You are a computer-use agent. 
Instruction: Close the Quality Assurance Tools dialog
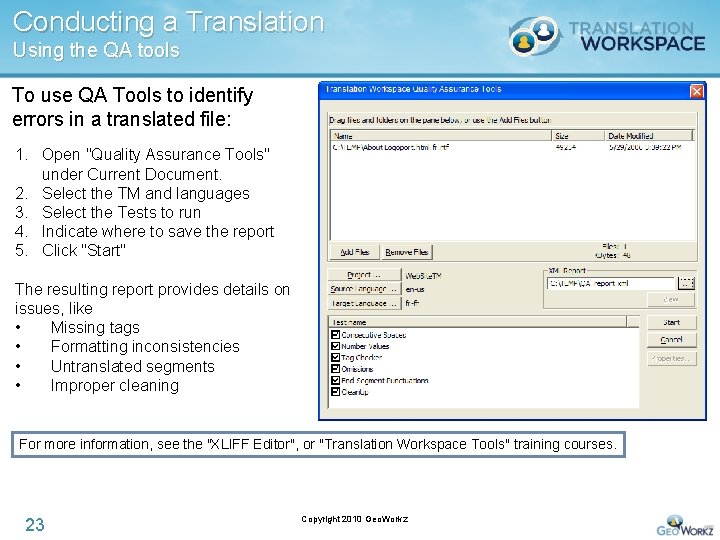697,91
